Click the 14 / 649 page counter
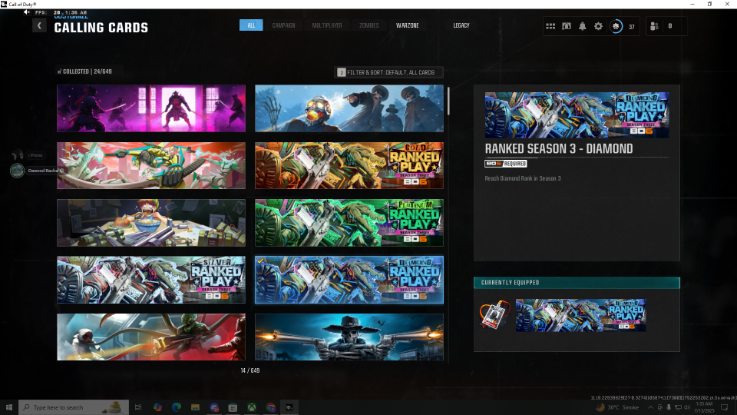Image resolution: width=737 pixels, height=415 pixels. 250,370
